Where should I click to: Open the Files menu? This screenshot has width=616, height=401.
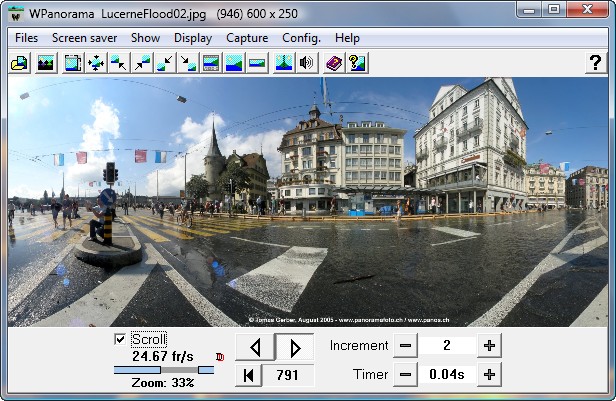click(x=26, y=38)
